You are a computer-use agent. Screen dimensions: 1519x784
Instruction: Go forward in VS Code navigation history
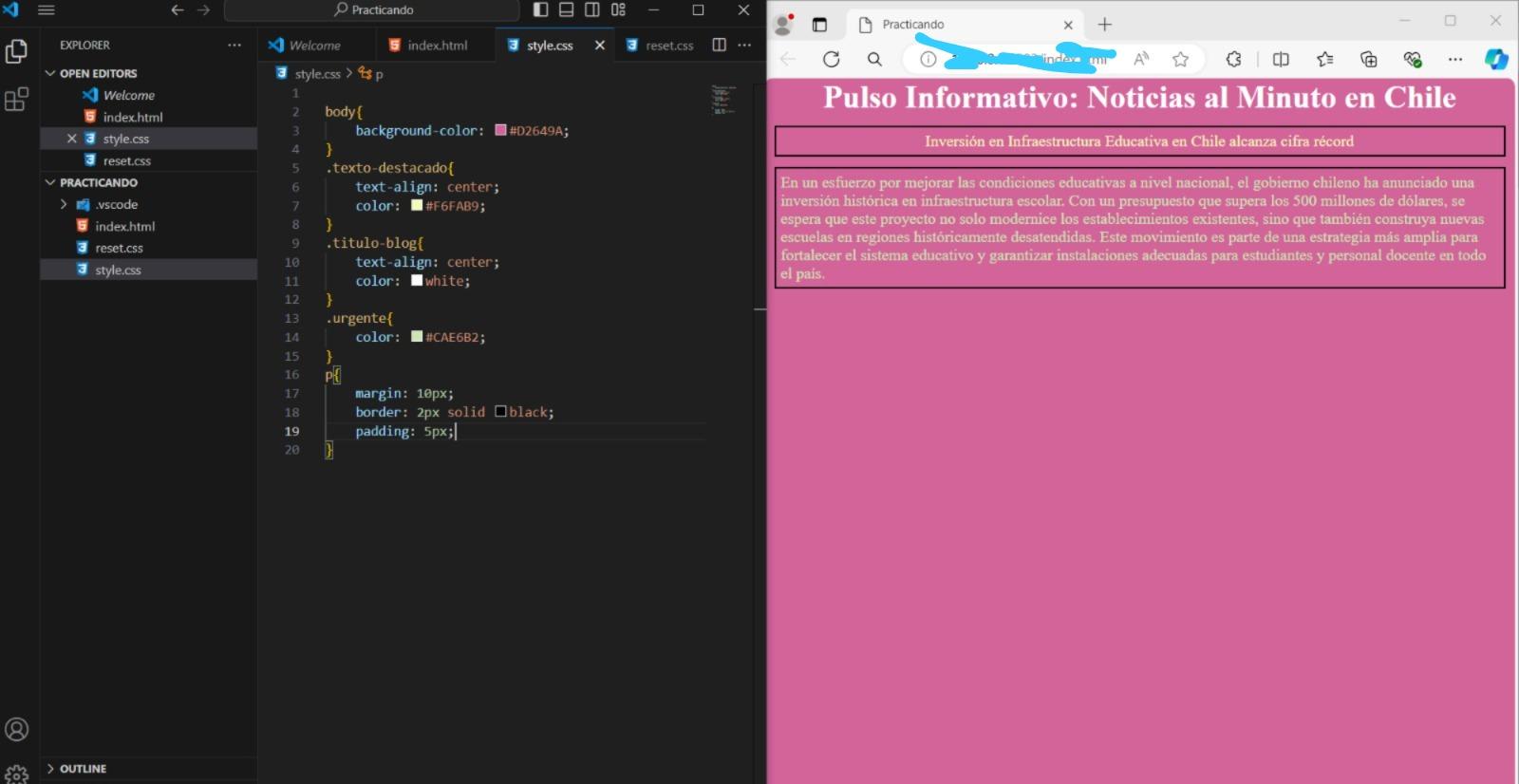pyautogui.click(x=203, y=9)
